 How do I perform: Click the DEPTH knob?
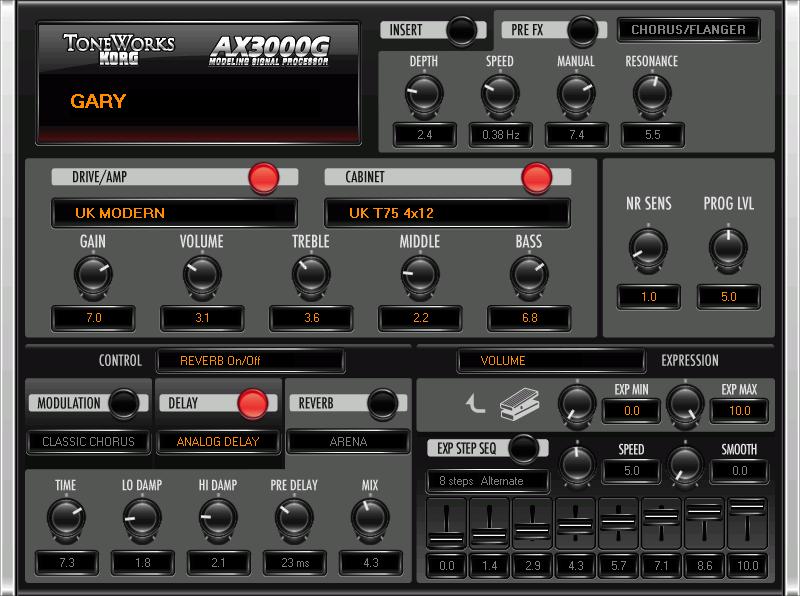424,94
